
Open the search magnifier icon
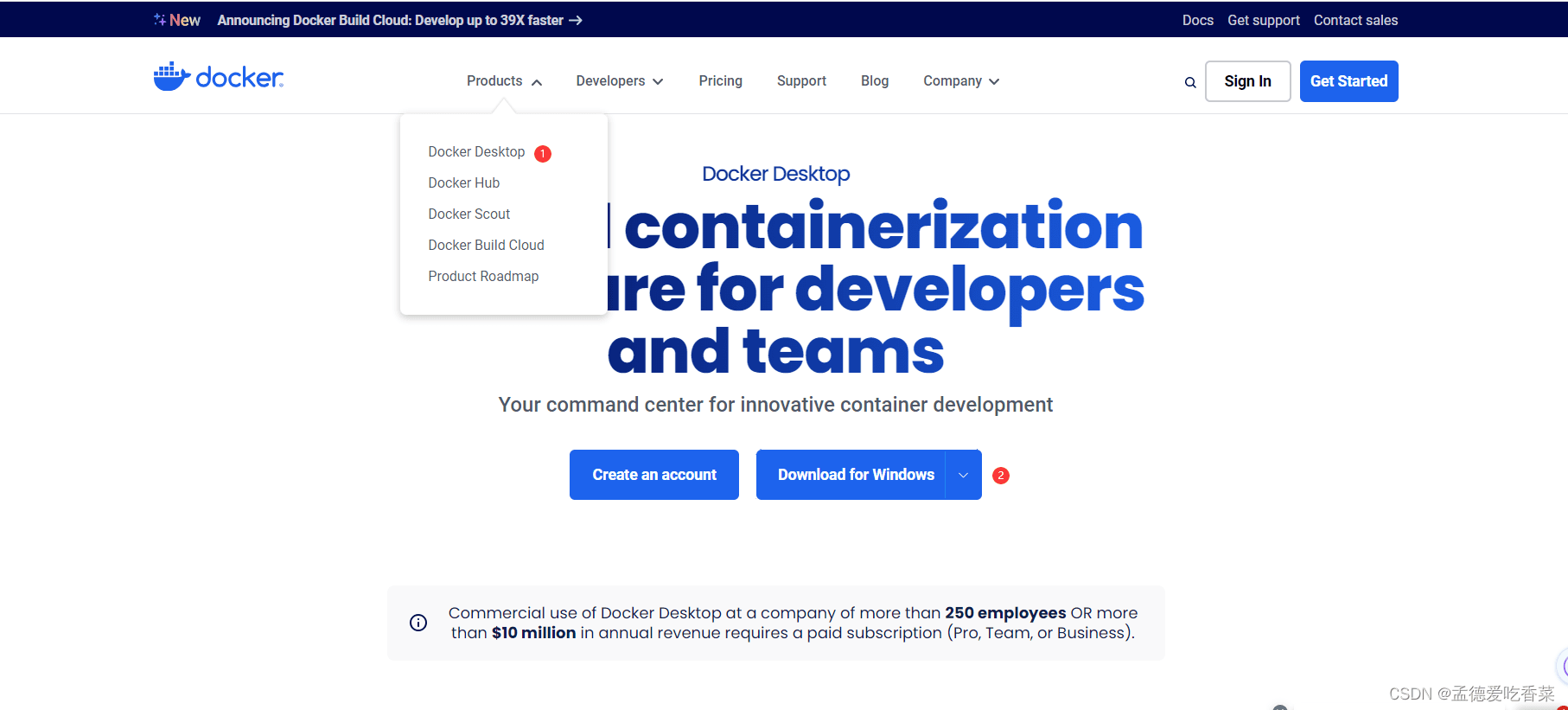tap(1190, 82)
